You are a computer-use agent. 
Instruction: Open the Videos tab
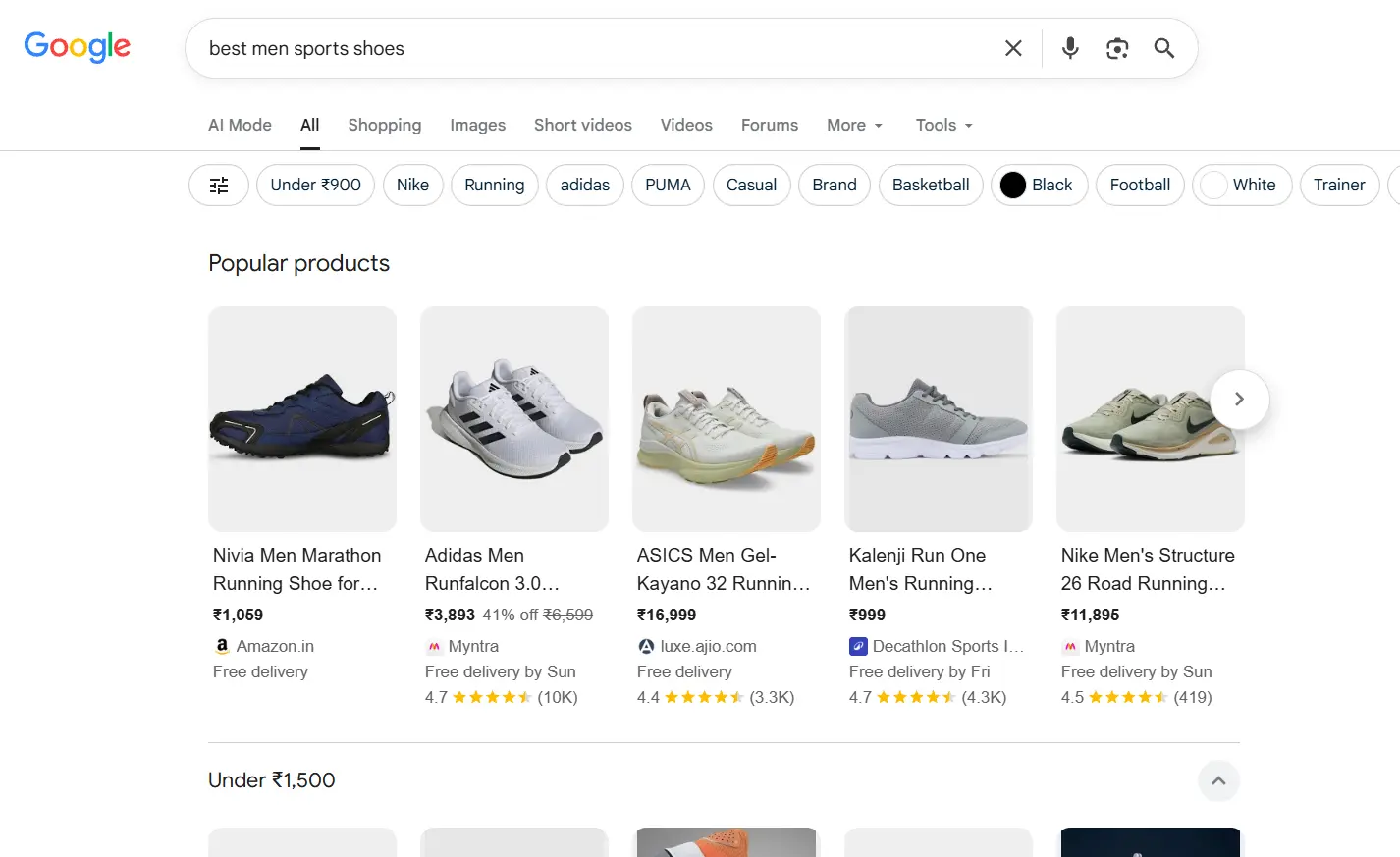[686, 125]
